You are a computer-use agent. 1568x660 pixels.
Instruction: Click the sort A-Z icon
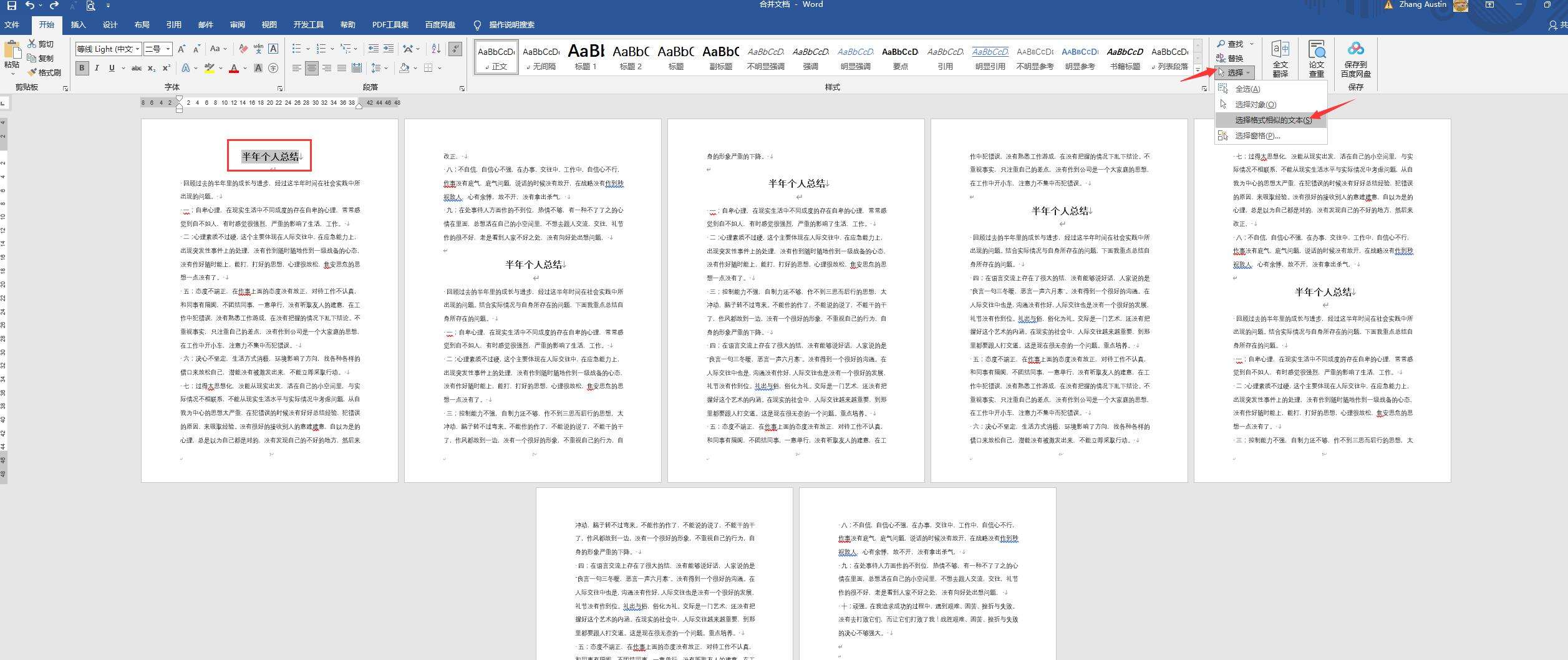(436, 49)
